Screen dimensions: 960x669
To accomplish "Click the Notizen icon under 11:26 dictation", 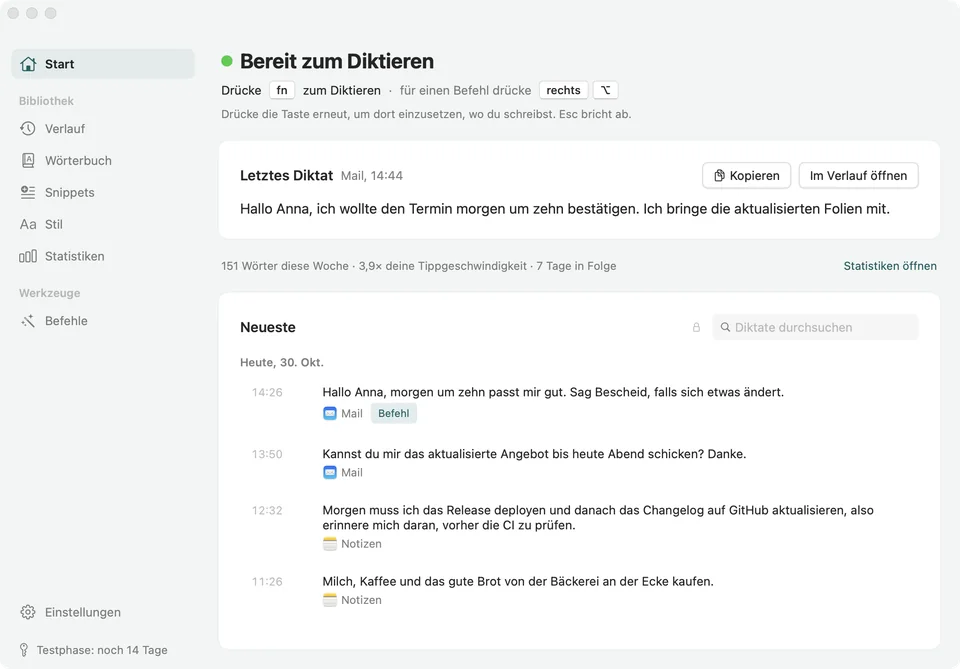I will (x=330, y=600).
